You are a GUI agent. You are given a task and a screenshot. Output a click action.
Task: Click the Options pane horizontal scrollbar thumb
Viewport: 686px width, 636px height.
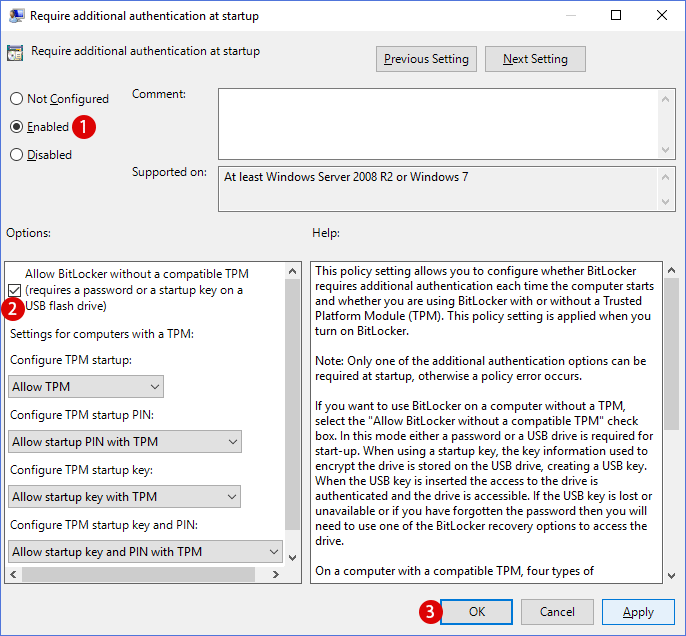138,574
